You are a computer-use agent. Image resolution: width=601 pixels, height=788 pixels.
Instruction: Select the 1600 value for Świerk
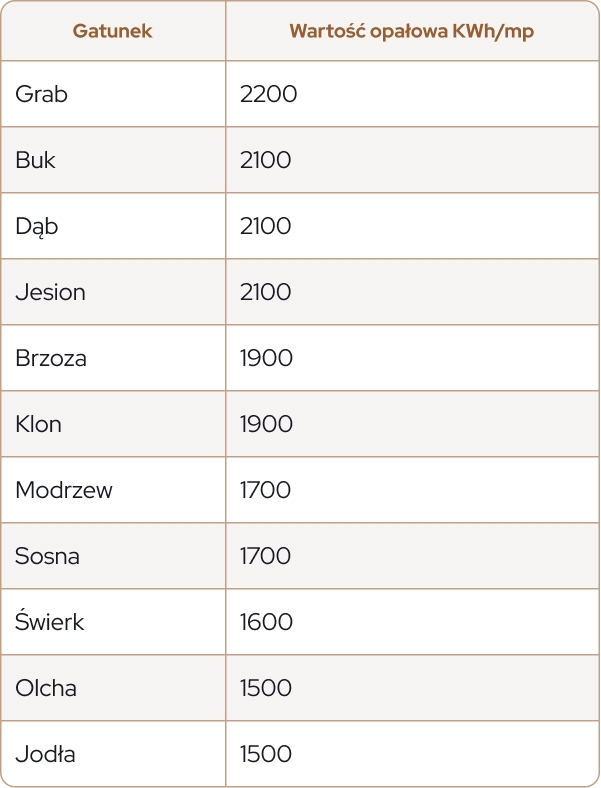click(266, 622)
